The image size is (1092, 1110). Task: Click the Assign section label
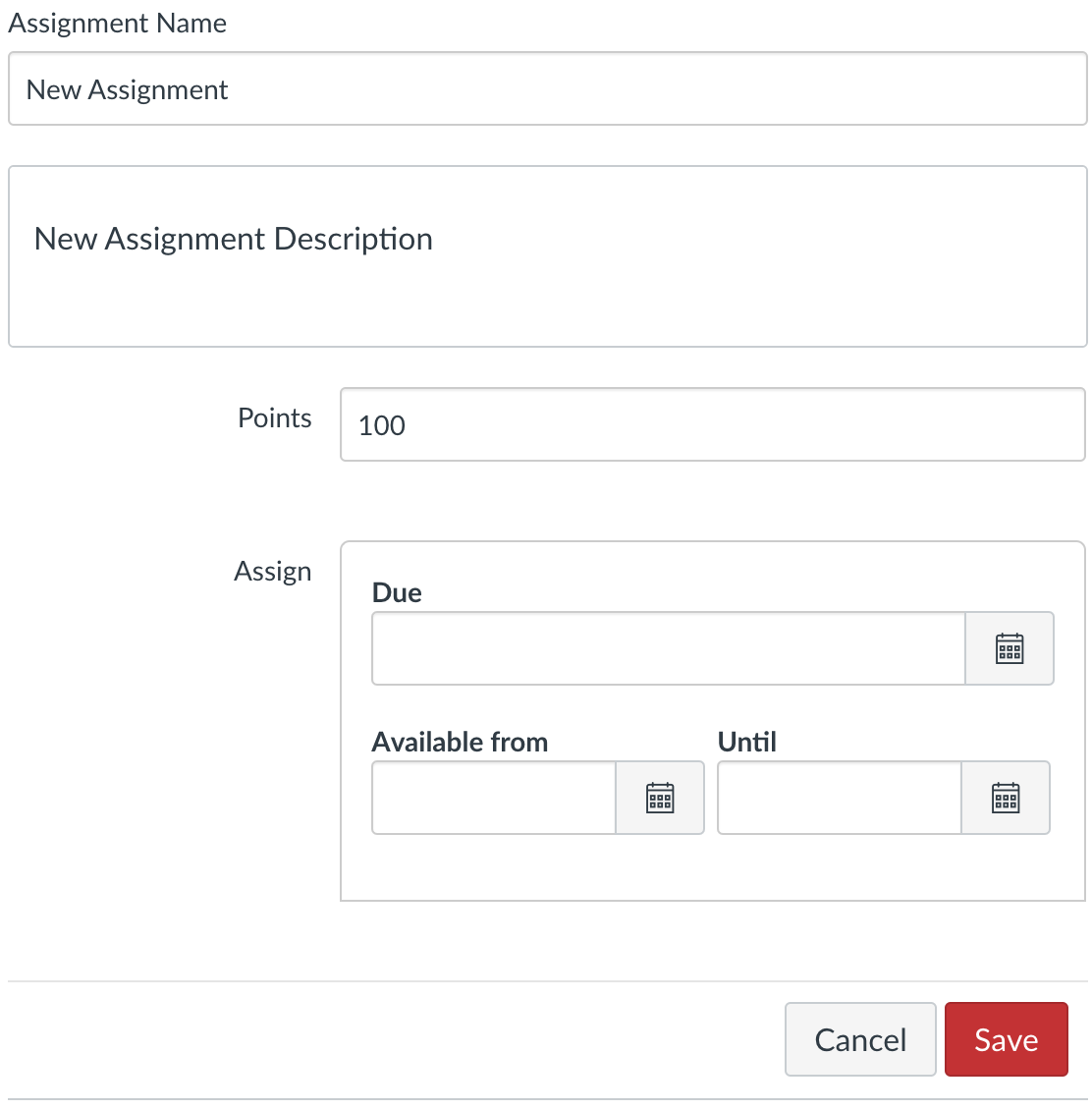click(272, 572)
